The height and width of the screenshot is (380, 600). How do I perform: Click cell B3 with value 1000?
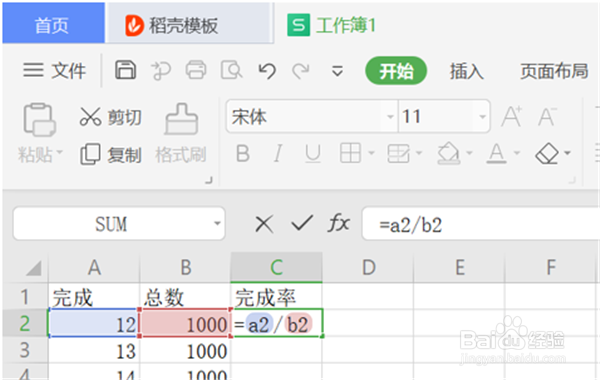pos(185,351)
